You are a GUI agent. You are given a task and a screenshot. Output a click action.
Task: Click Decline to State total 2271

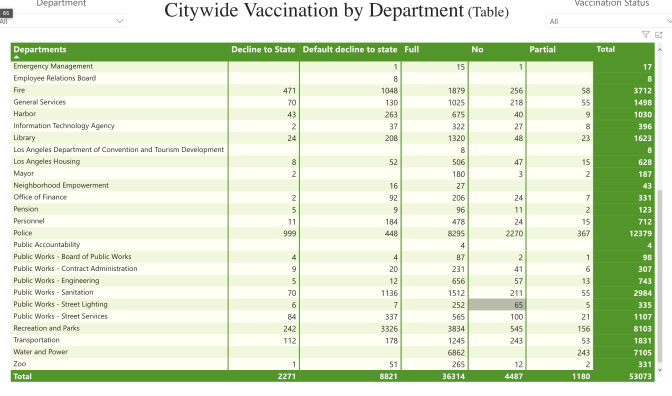[287, 376]
